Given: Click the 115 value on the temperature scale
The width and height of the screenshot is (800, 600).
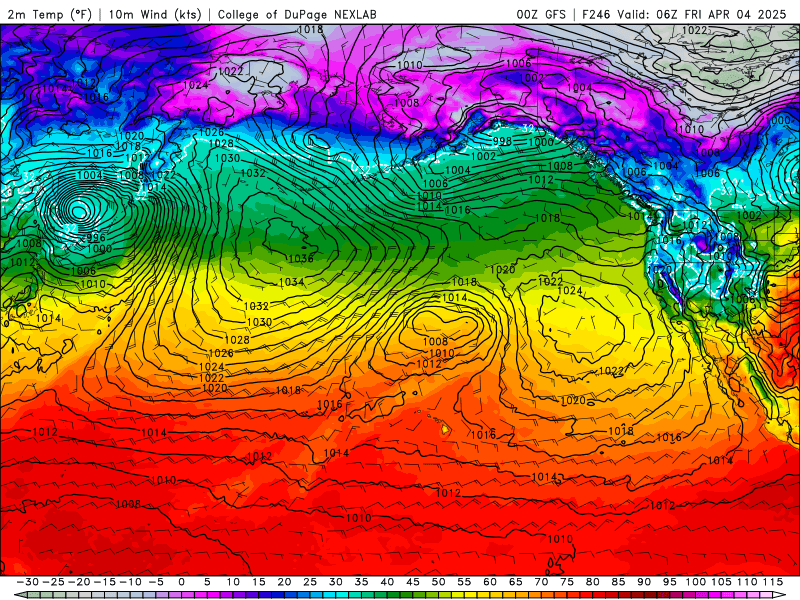Looking at the screenshot, I should (x=773, y=582).
